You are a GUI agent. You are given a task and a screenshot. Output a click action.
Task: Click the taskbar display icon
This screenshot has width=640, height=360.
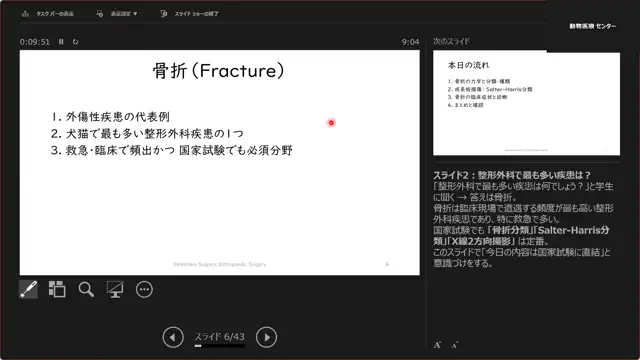click(25, 14)
